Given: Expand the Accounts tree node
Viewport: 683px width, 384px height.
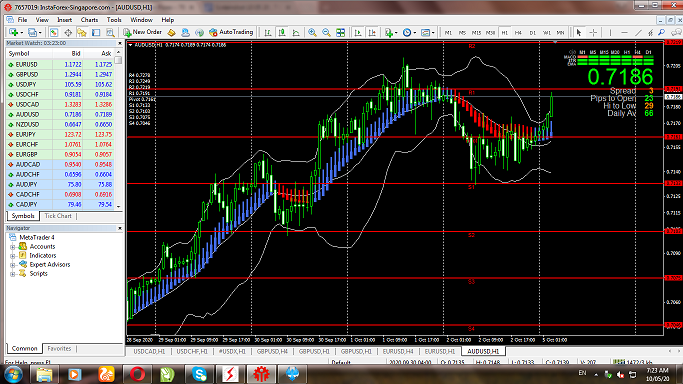Looking at the screenshot, I should coord(13,247).
